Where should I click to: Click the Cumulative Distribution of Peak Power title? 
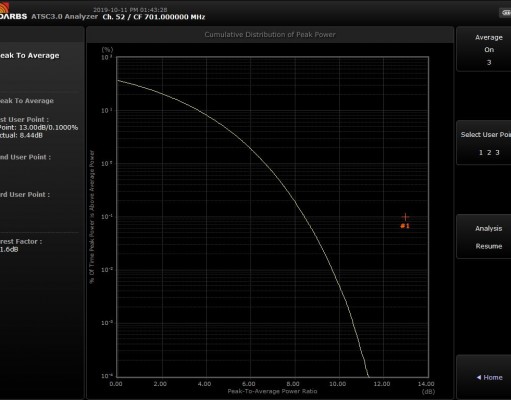tap(270, 35)
